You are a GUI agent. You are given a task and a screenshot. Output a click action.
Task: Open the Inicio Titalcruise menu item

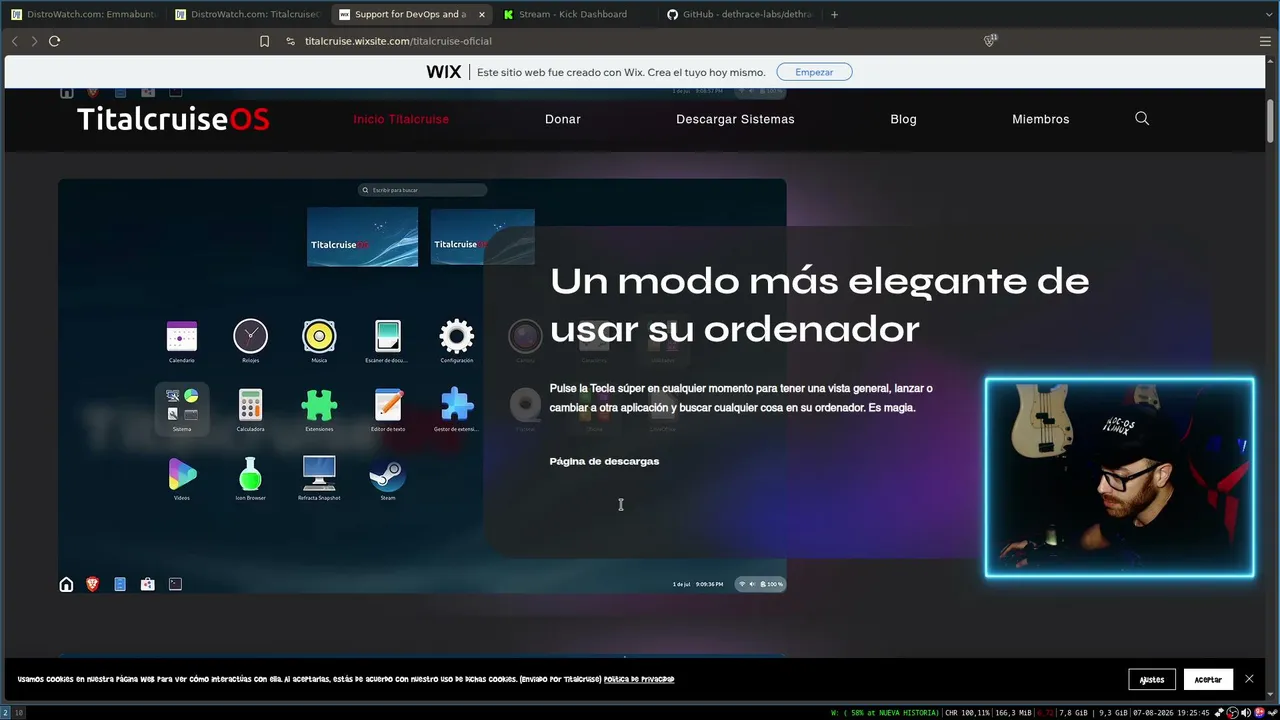[x=401, y=119]
